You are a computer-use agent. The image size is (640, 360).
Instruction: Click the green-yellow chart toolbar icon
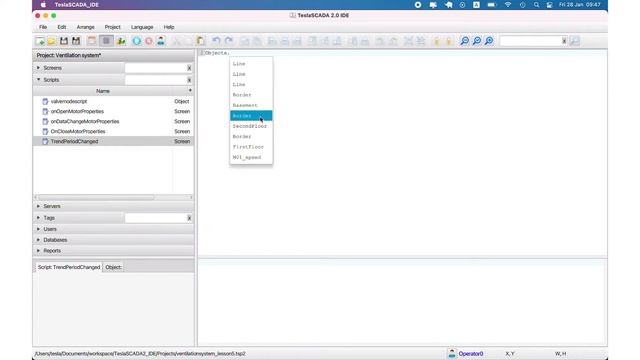coord(121,41)
